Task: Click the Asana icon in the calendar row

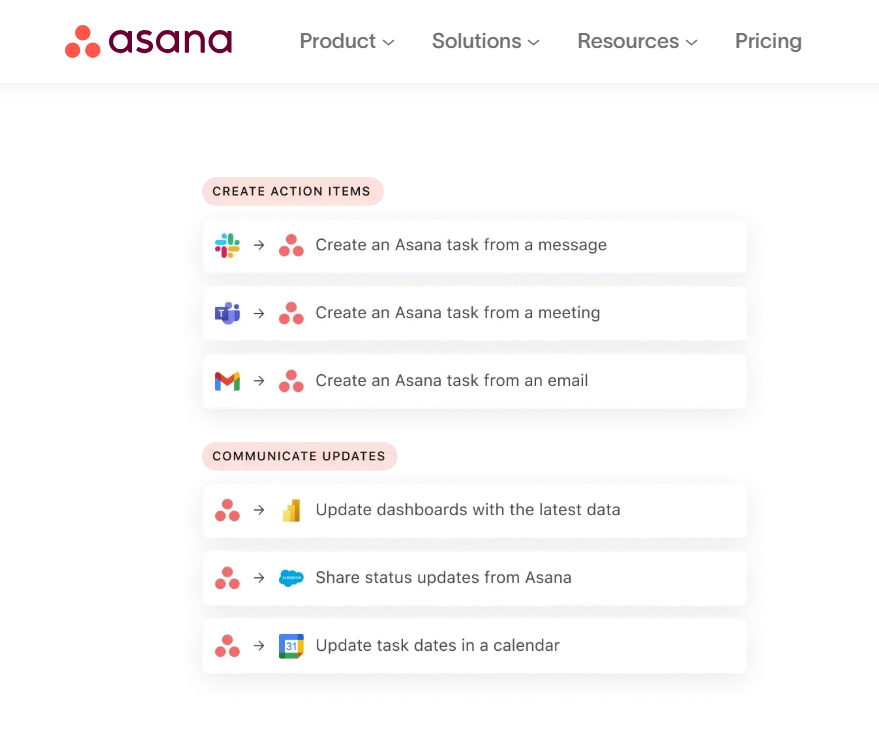Action: 227,646
